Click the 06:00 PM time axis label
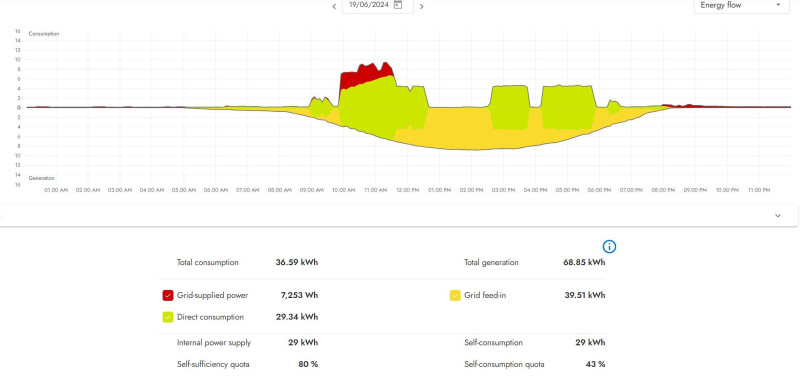 [599, 190]
